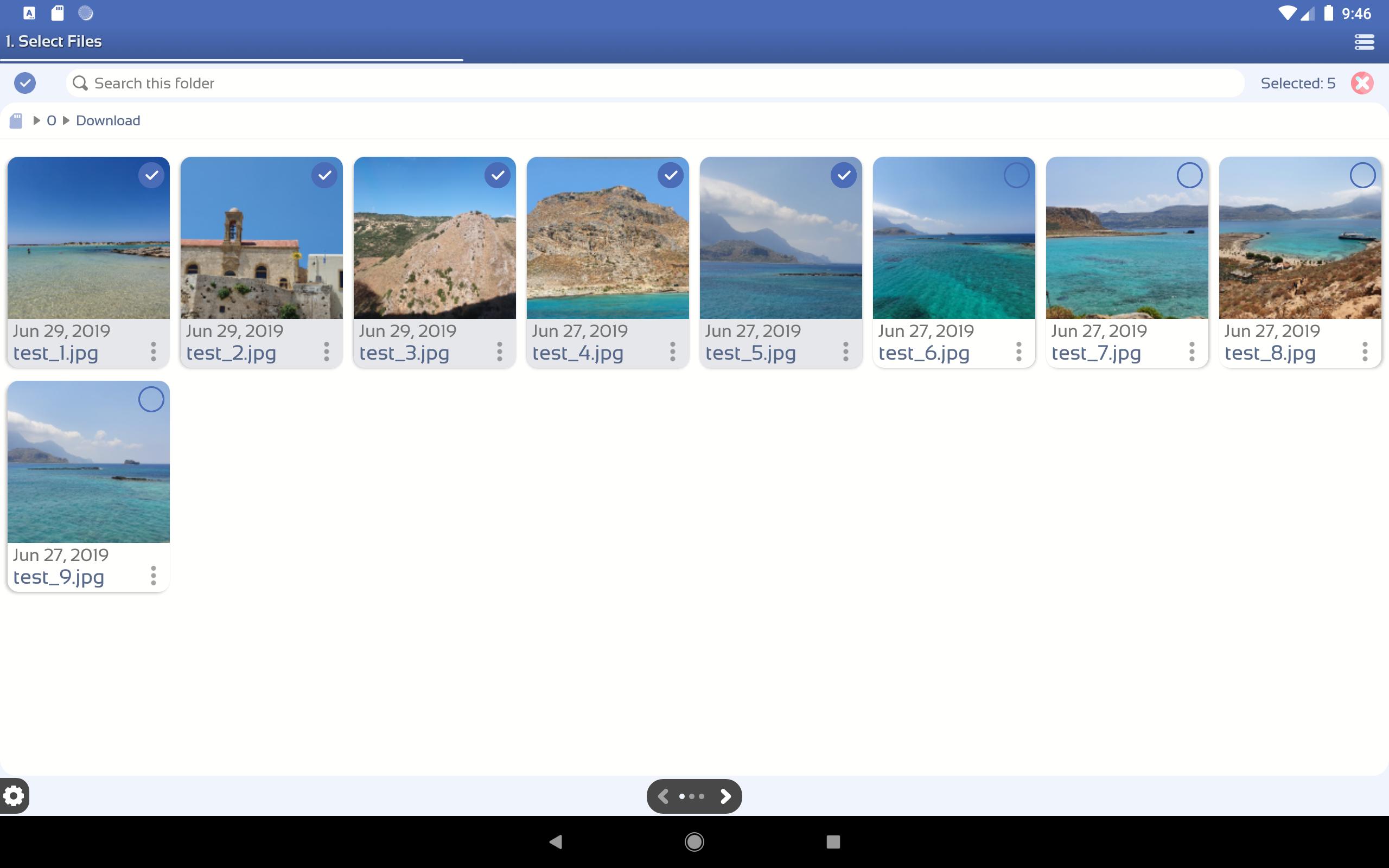Open the three-dot menu for test_1.jpg
Image resolution: width=1389 pixels, height=868 pixels.
coord(153,352)
